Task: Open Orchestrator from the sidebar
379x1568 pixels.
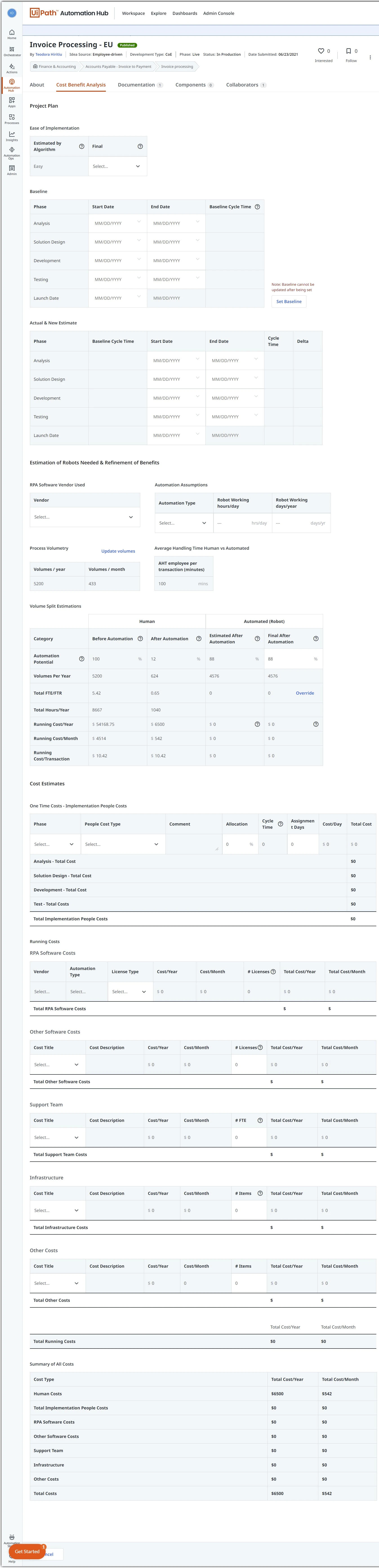Action: click(12, 51)
